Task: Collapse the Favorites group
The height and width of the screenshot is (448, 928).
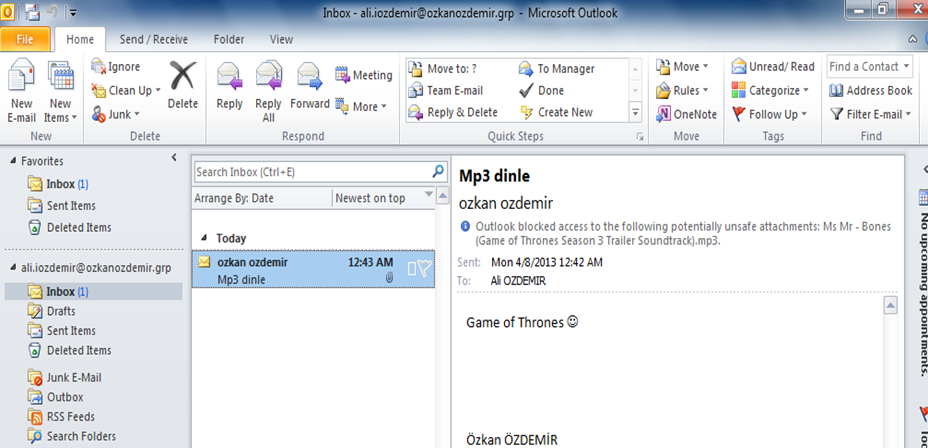Action: tap(14, 162)
